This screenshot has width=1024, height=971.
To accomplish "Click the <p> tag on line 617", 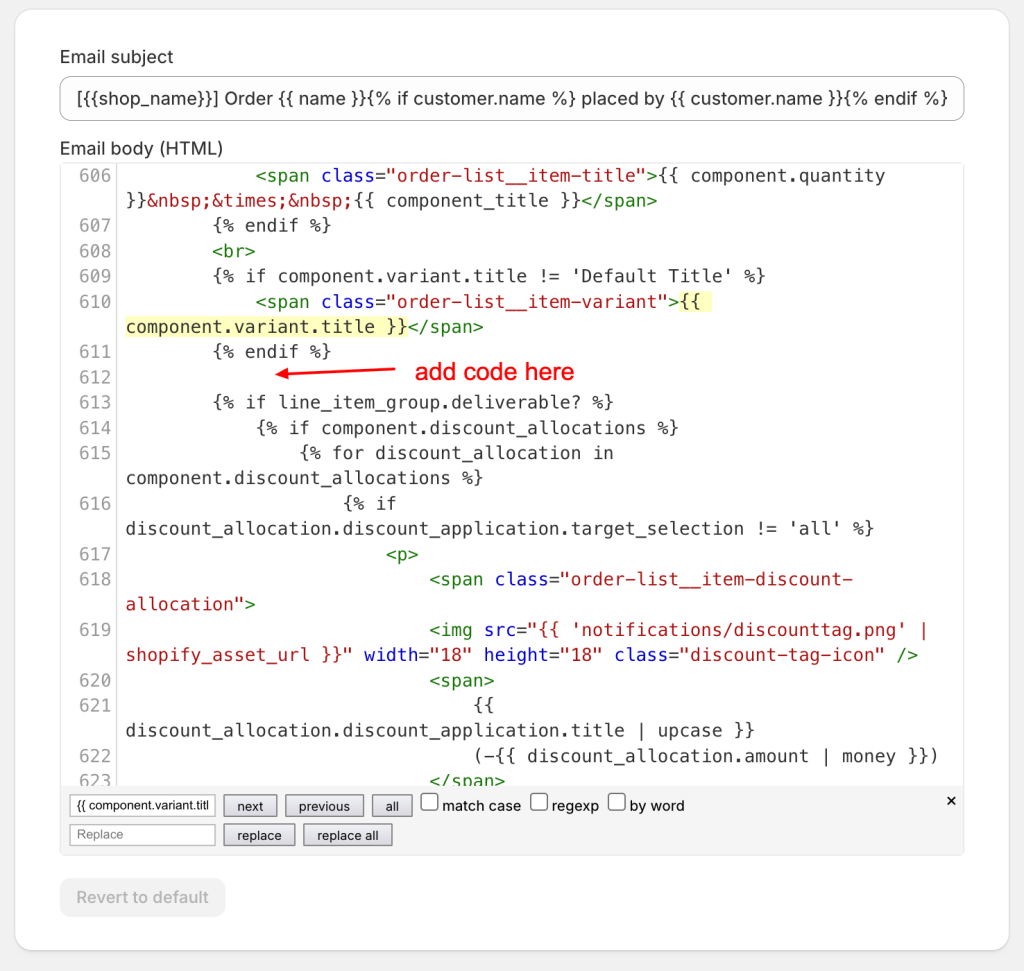I will click(x=402, y=554).
